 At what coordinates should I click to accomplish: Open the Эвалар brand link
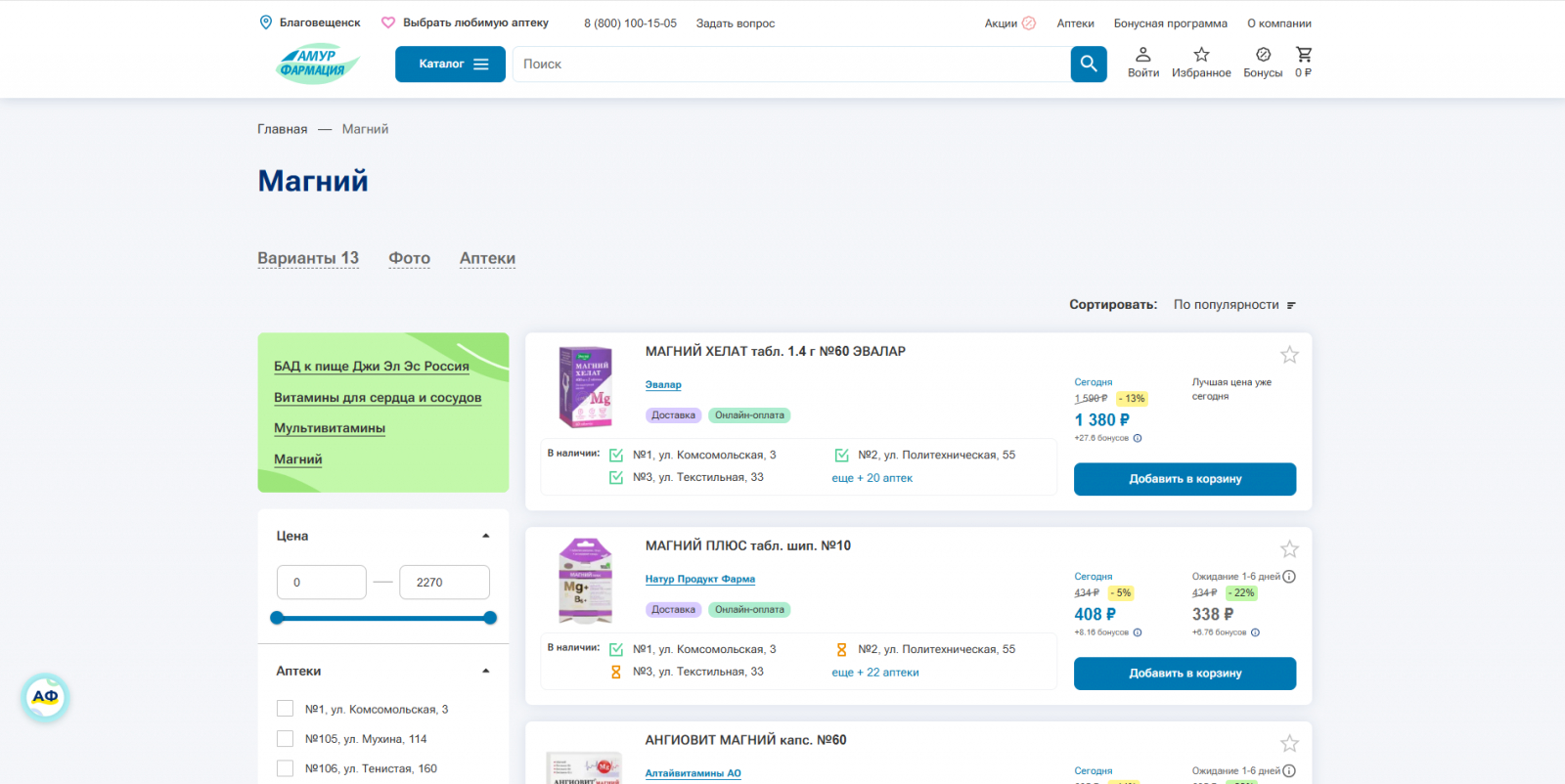click(x=663, y=385)
